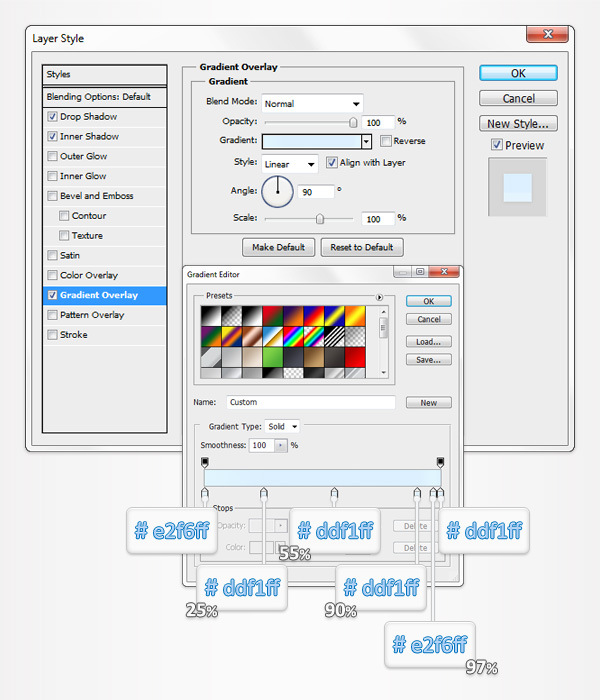Screen dimensions: 600x700
Task: Open Blending Options: Default section
Action: pos(98,97)
